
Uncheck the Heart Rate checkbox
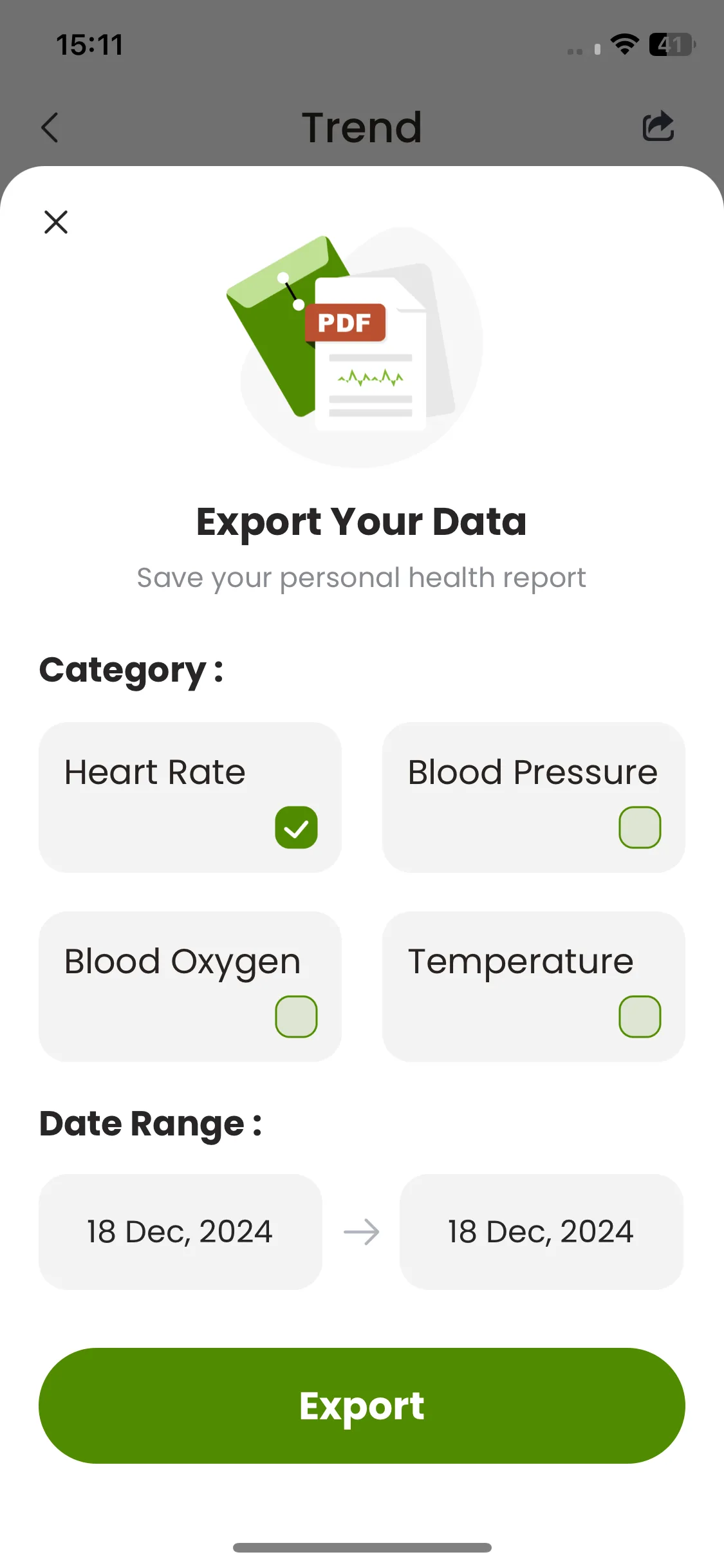pyautogui.click(x=296, y=827)
